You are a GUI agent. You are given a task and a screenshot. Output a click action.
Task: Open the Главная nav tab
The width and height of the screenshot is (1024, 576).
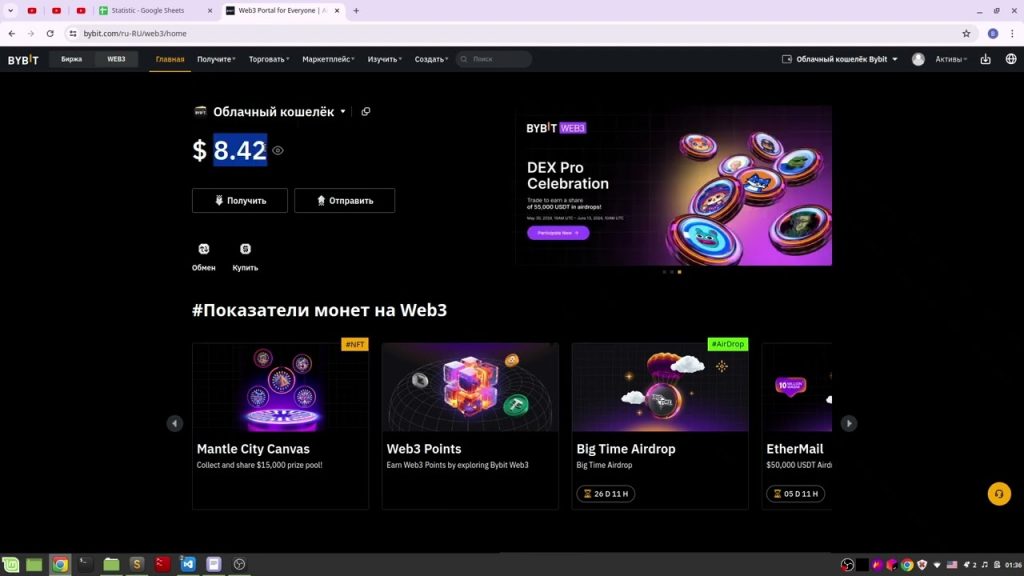tap(170, 59)
